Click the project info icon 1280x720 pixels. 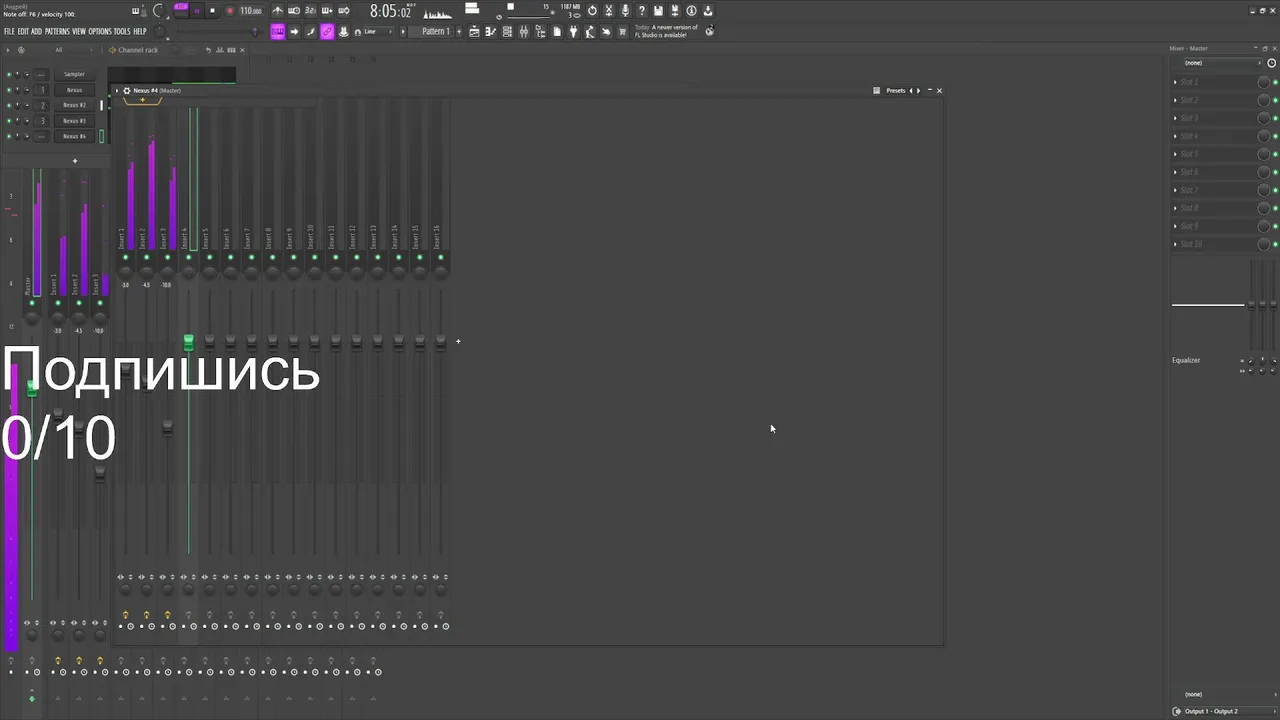(x=691, y=11)
